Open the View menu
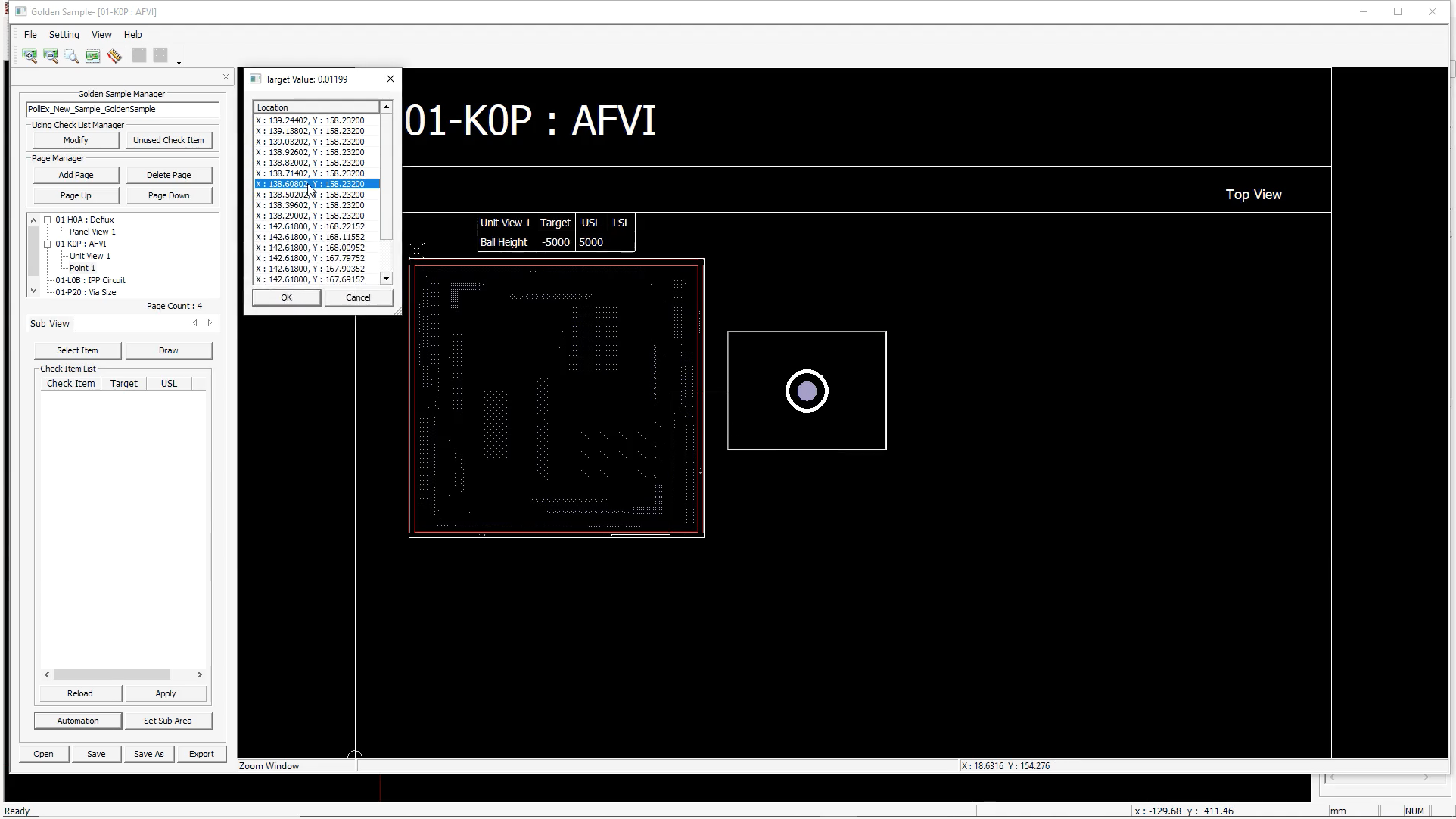1456x819 pixels. pyautogui.click(x=101, y=35)
